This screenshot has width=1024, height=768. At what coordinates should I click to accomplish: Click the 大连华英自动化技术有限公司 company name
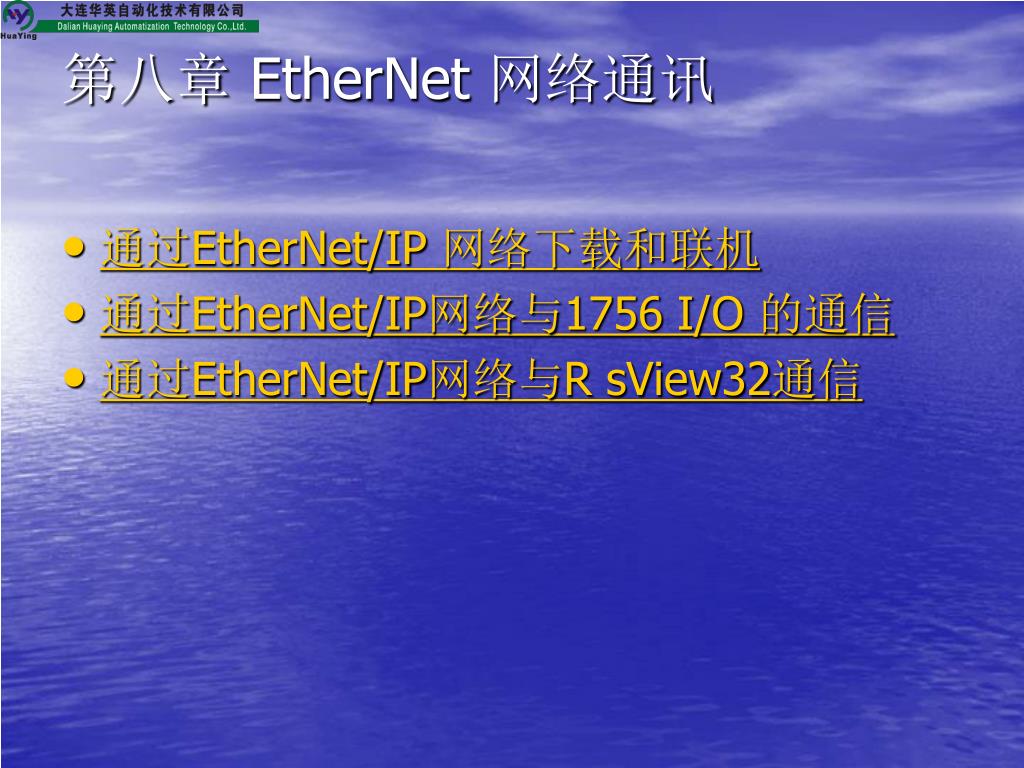tap(152, 10)
